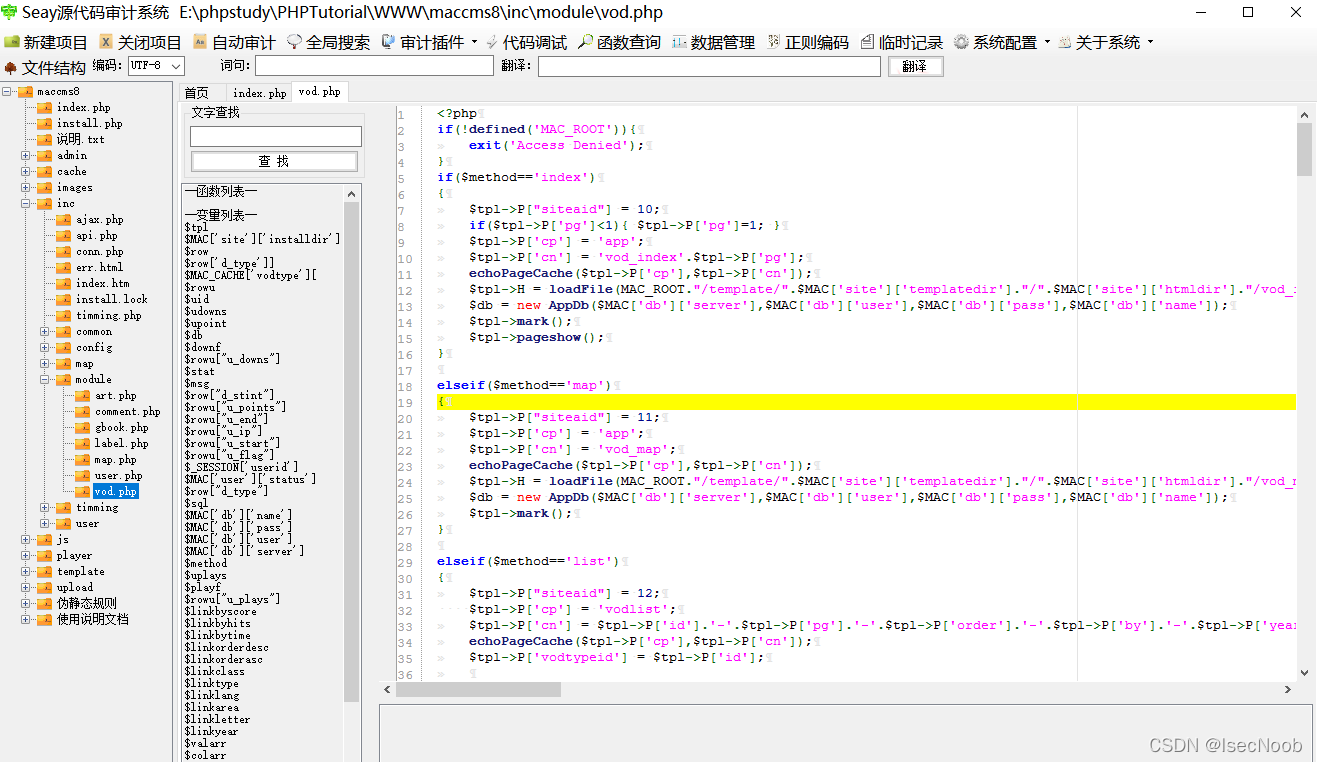The height and width of the screenshot is (762, 1317).
Task: Open 临时记录 temporary notes
Action: pos(902,43)
